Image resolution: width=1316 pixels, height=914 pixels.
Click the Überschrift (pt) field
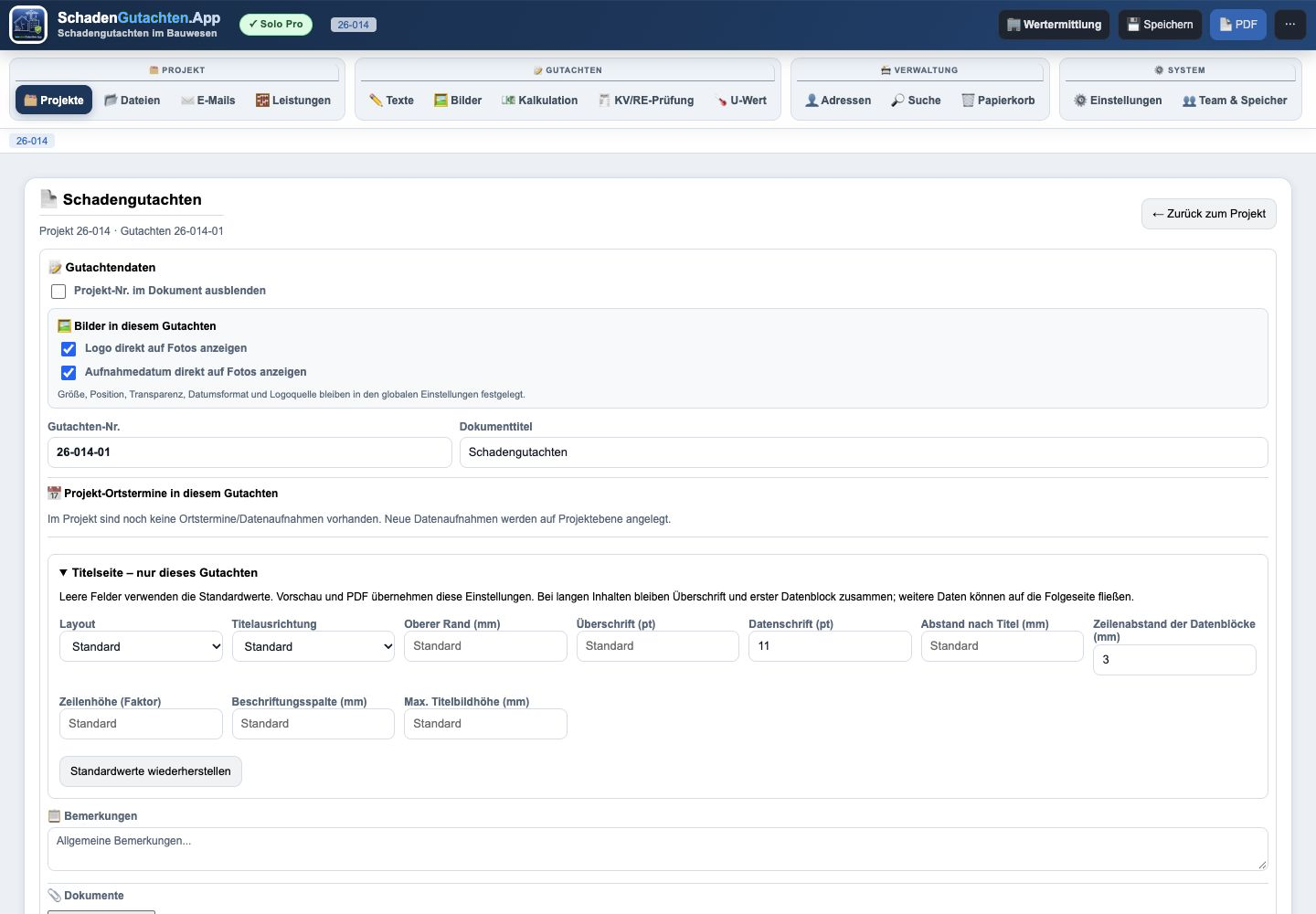[x=658, y=646]
